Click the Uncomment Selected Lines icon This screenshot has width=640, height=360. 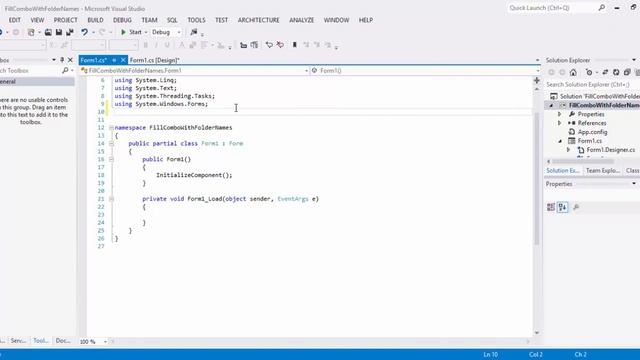click(280, 45)
